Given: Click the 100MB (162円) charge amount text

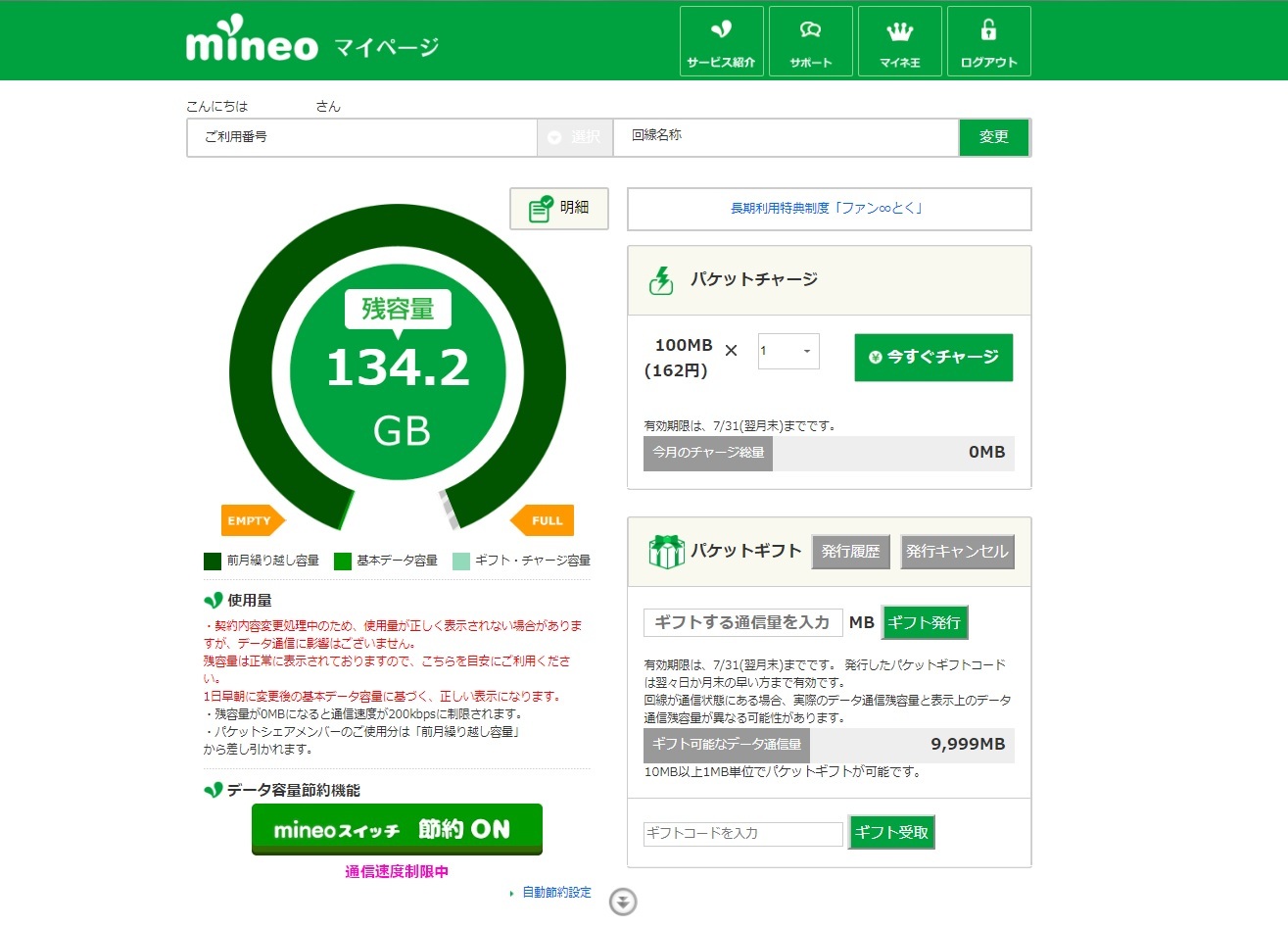Looking at the screenshot, I should coord(678,358).
